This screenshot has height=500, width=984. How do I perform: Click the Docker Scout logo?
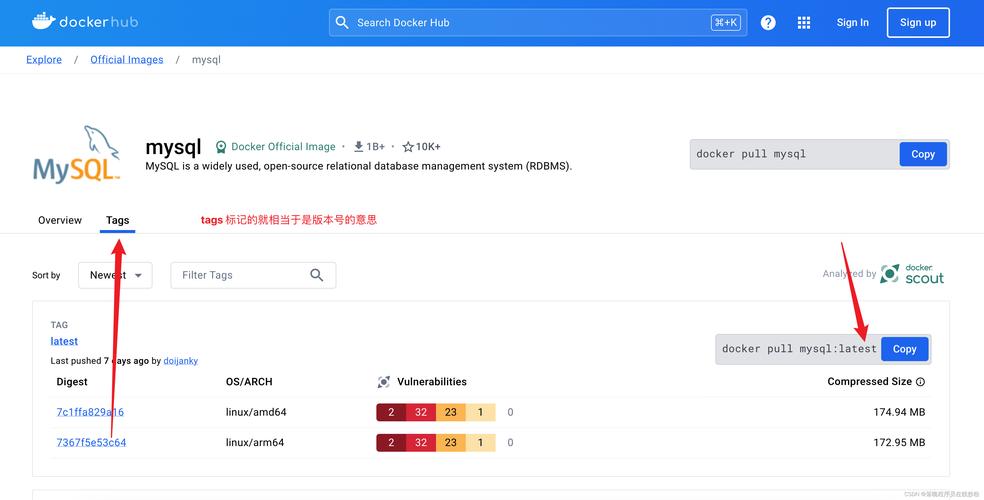point(912,274)
